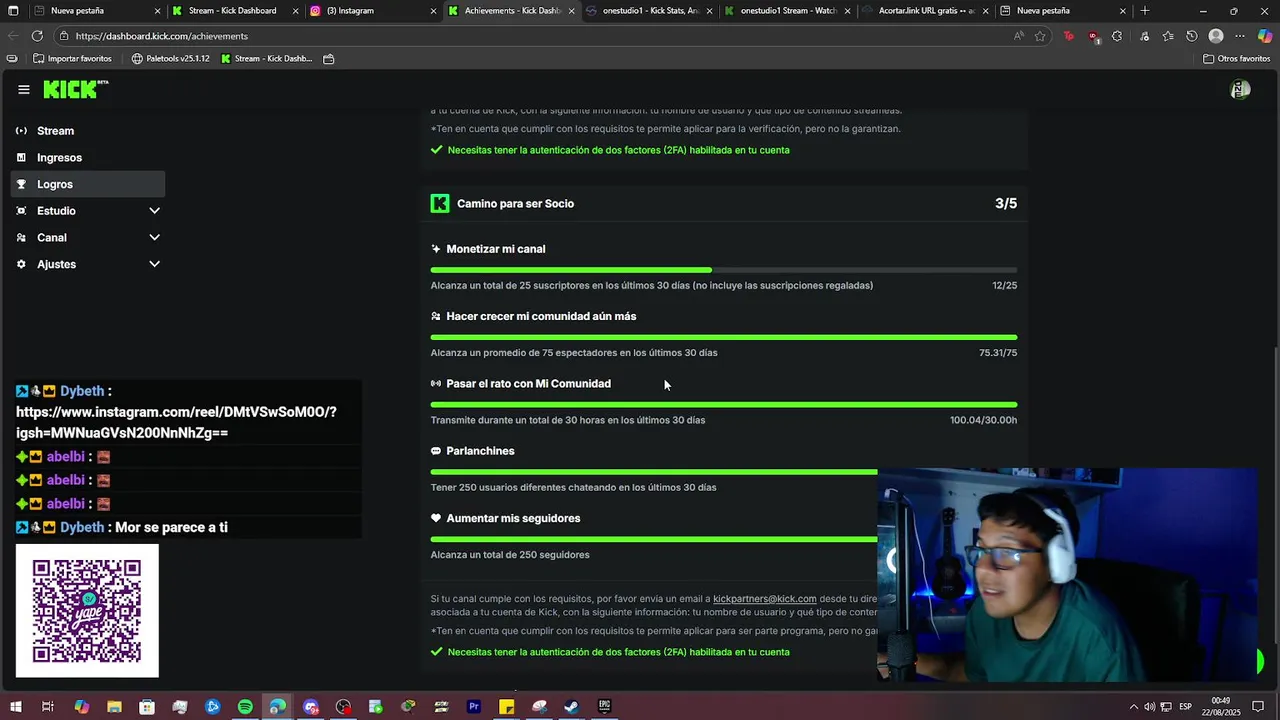The image size is (1280, 720).
Task: Open the Stream - Kick Dashboard bookmark
Action: 266,59
